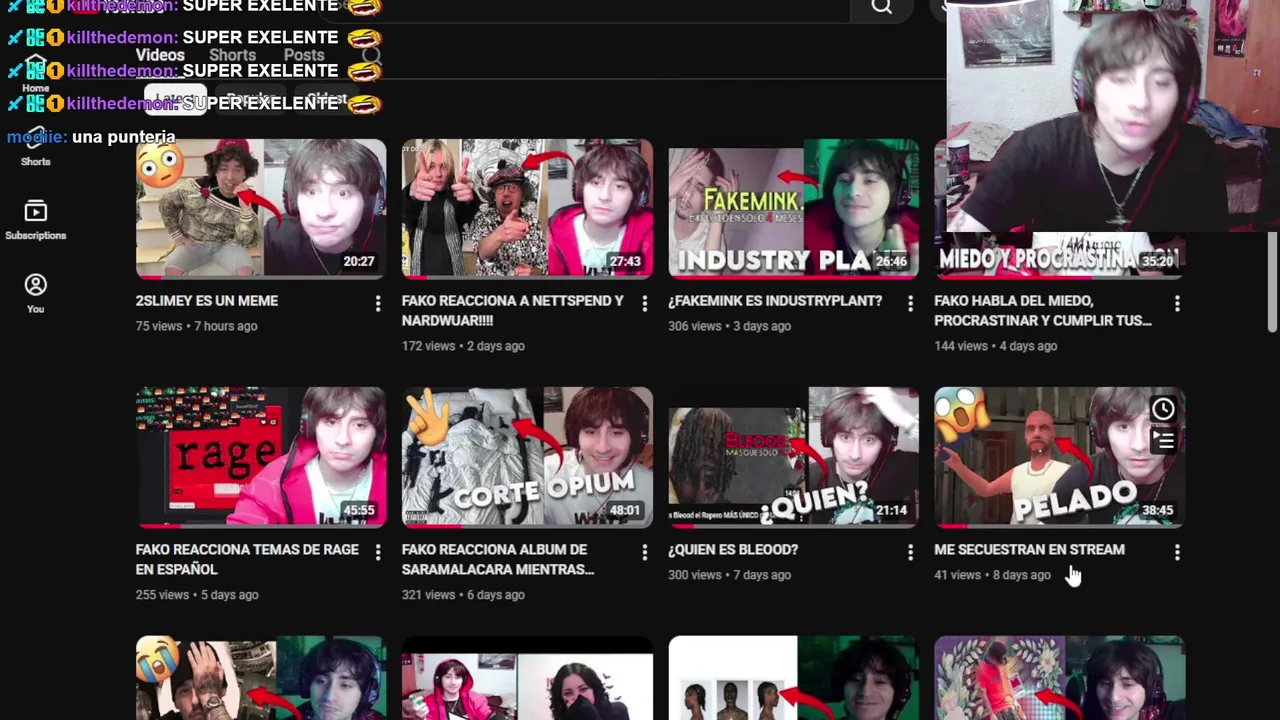Click the YouTube search magnifier icon
Screen dimensions: 1280x720
click(881, 7)
